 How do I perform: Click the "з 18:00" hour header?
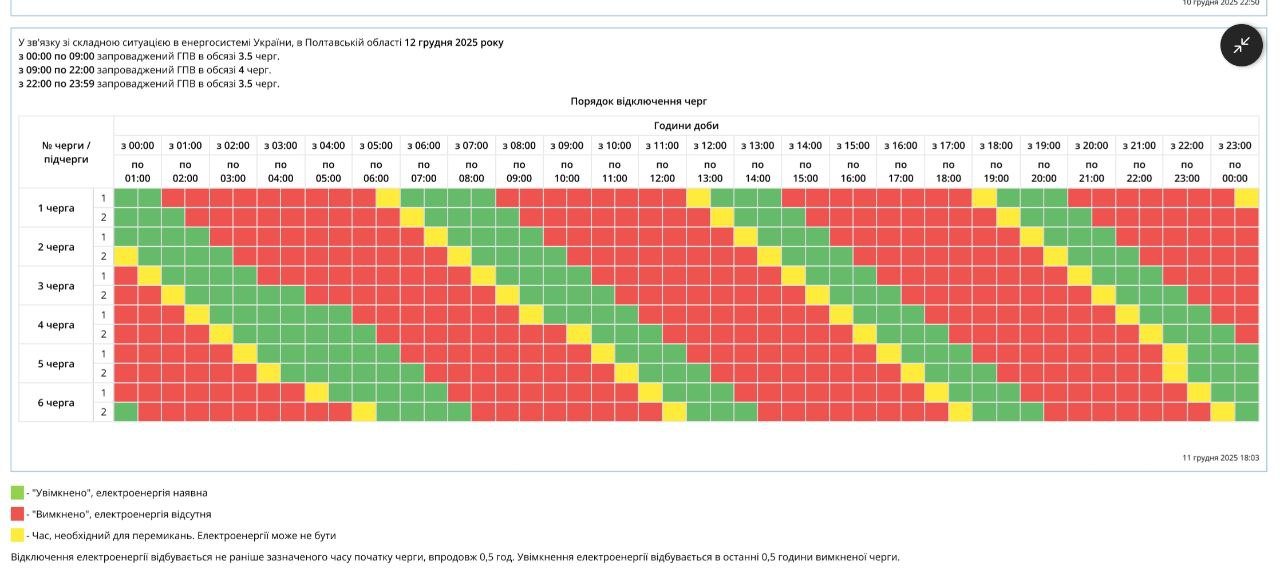pyautogui.click(x=996, y=145)
